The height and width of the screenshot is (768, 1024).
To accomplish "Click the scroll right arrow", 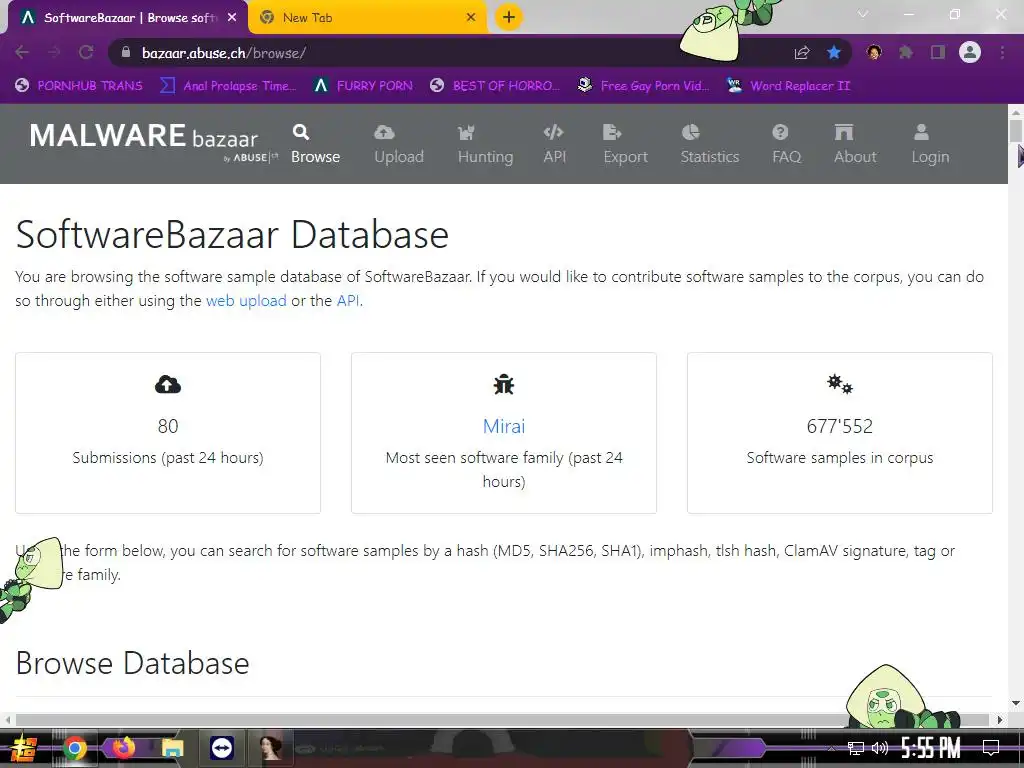I will click(x=1000, y=720).
